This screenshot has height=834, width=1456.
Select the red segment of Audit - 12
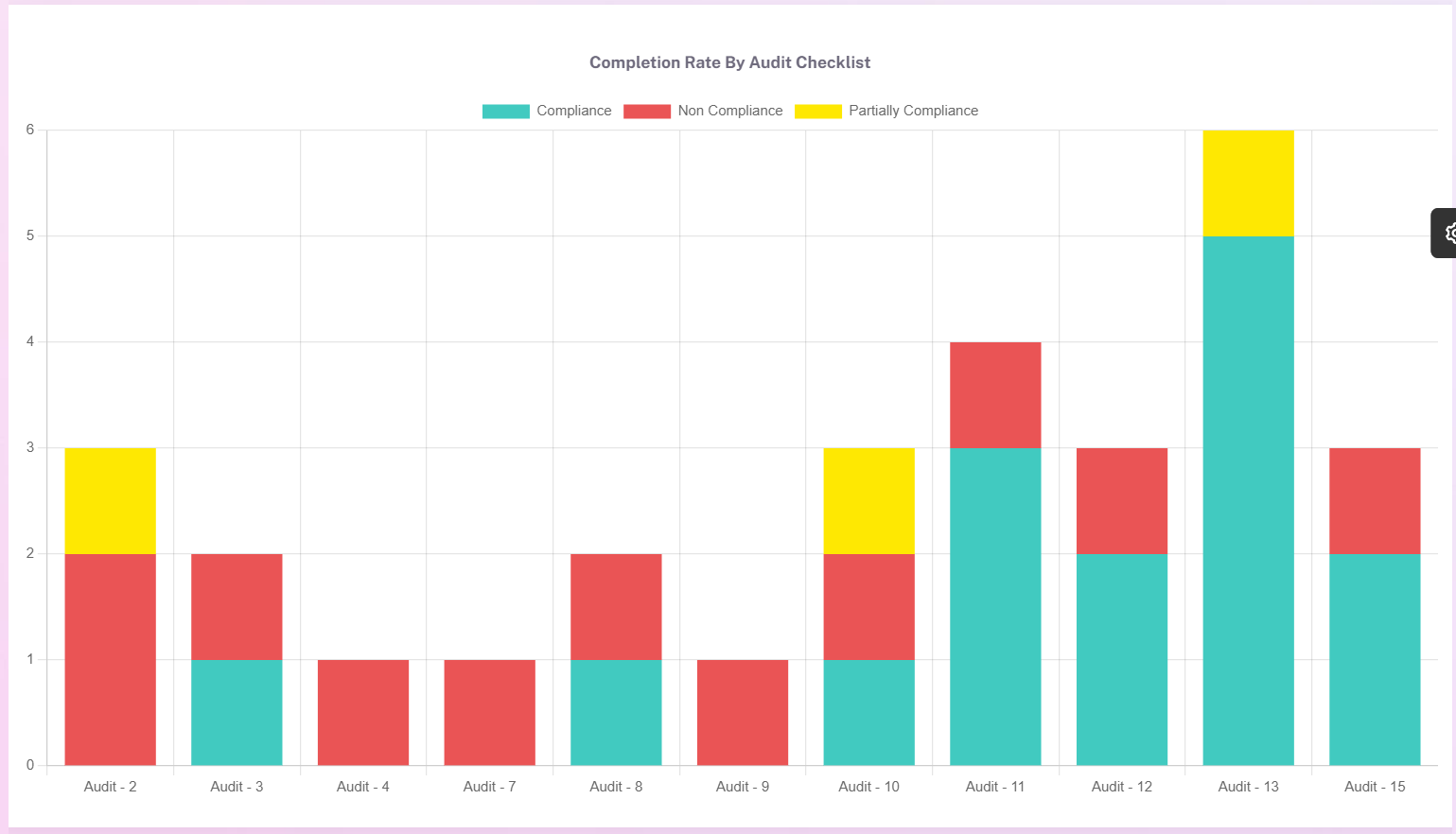coord(1122,500)
